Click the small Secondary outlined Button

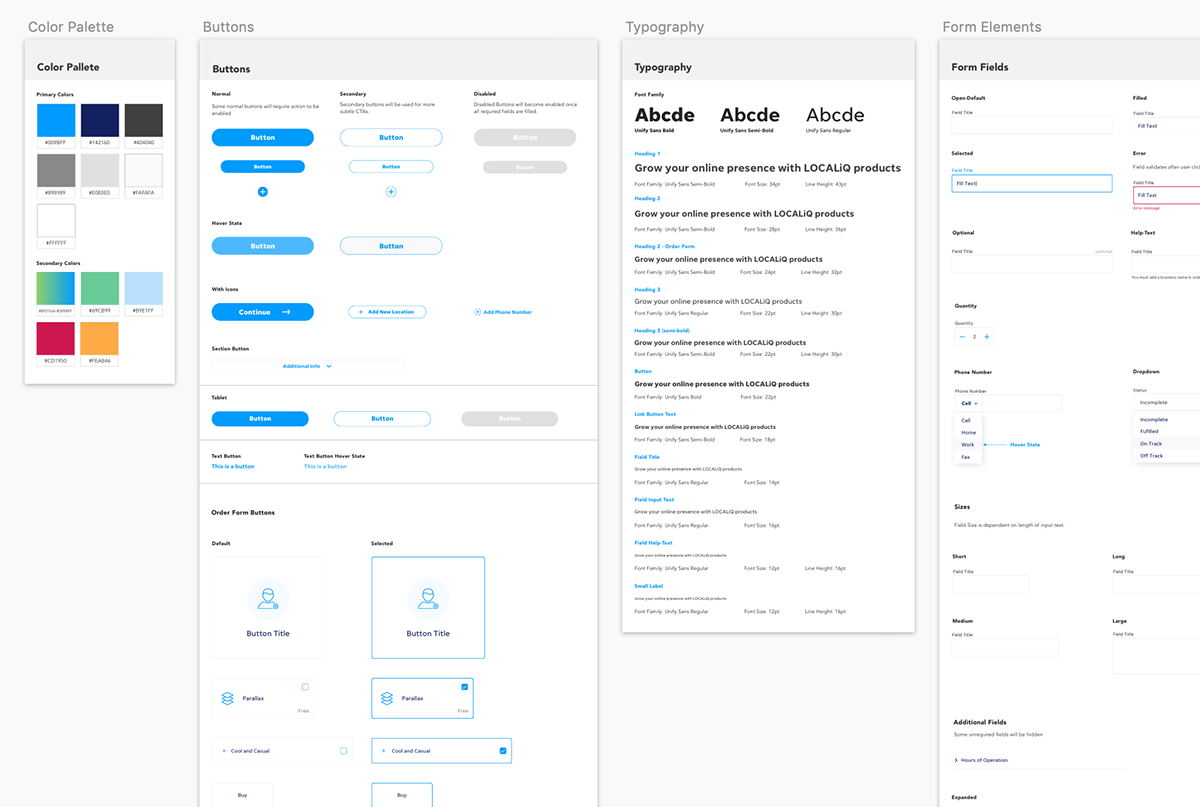click(391, 167)
